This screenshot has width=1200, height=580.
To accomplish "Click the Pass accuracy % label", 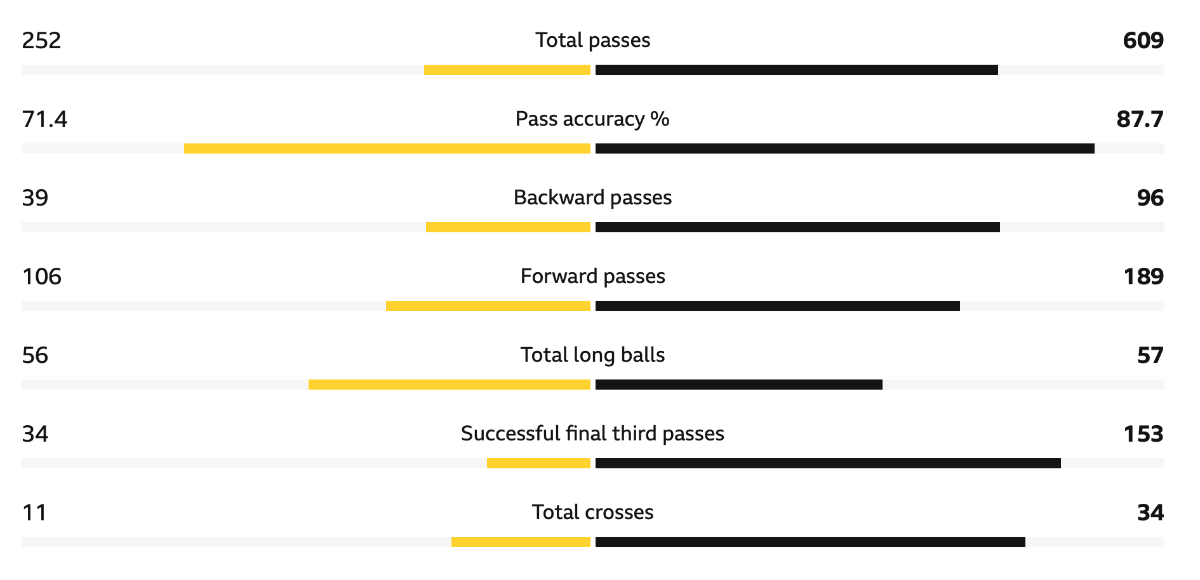I will [593, 119].
